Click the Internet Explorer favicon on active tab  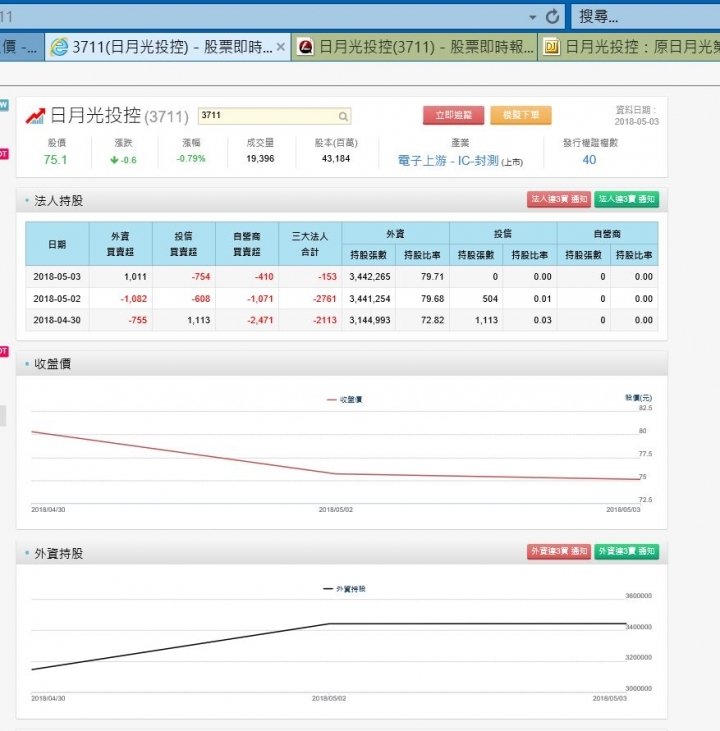59,47
